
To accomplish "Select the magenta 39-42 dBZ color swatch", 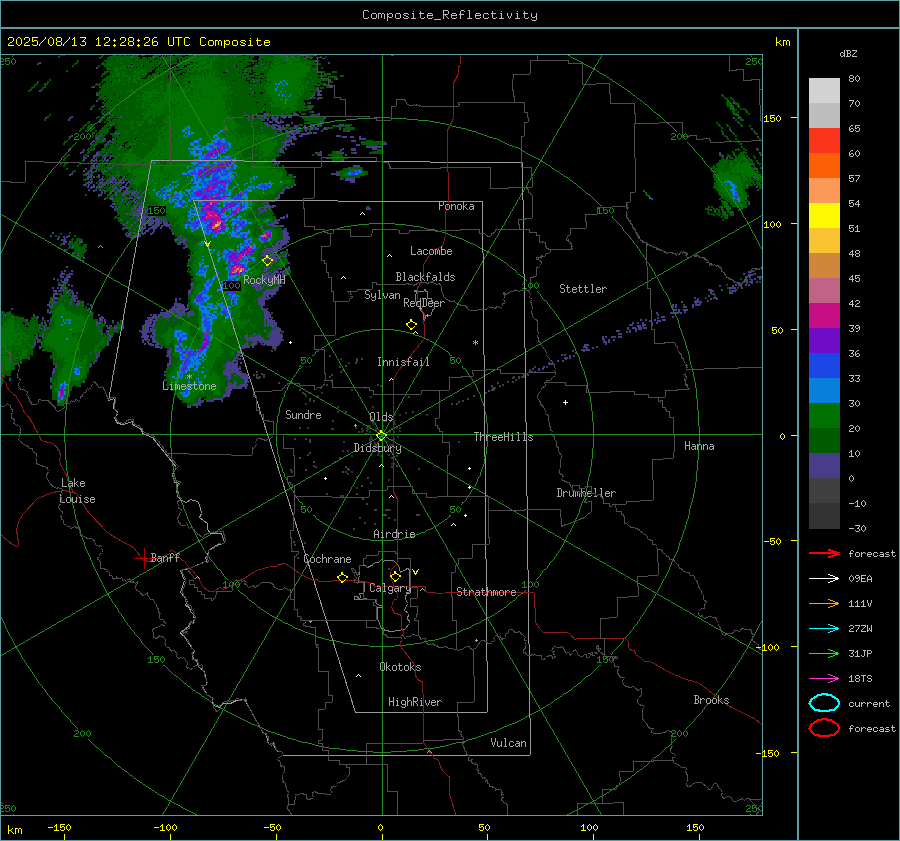I will [x=824, y=316].
